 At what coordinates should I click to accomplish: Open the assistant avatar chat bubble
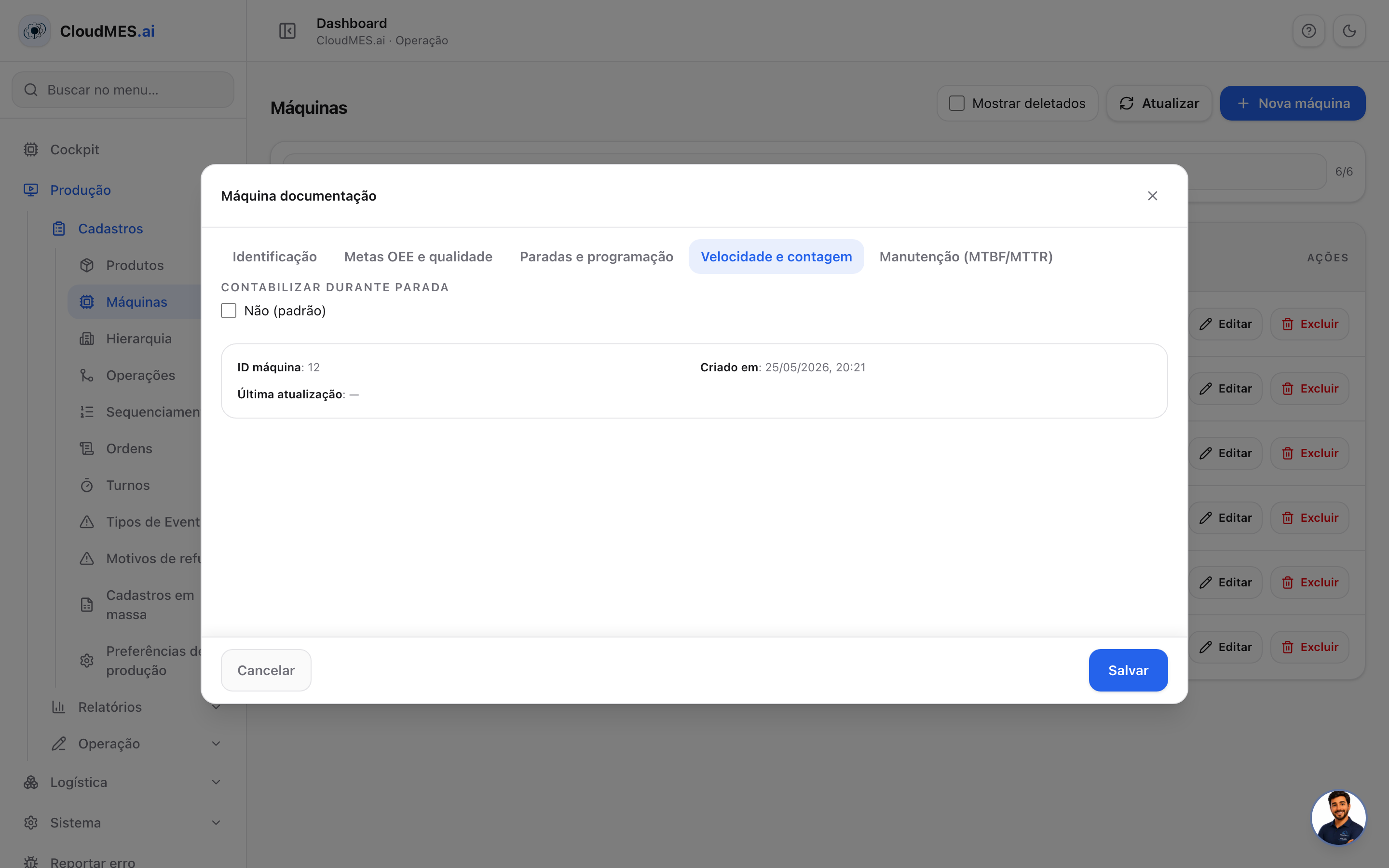click(1338, 817)
